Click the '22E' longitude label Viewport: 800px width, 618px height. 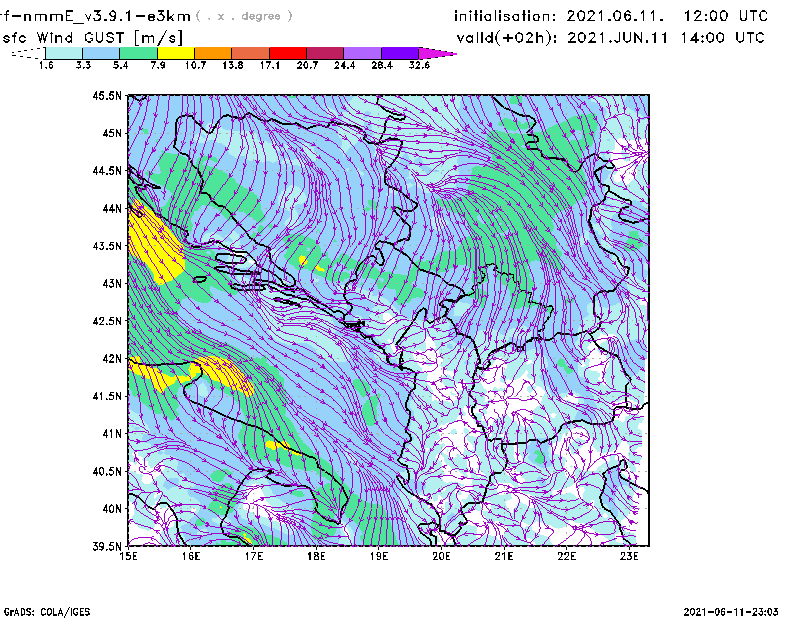coord(567,556)
